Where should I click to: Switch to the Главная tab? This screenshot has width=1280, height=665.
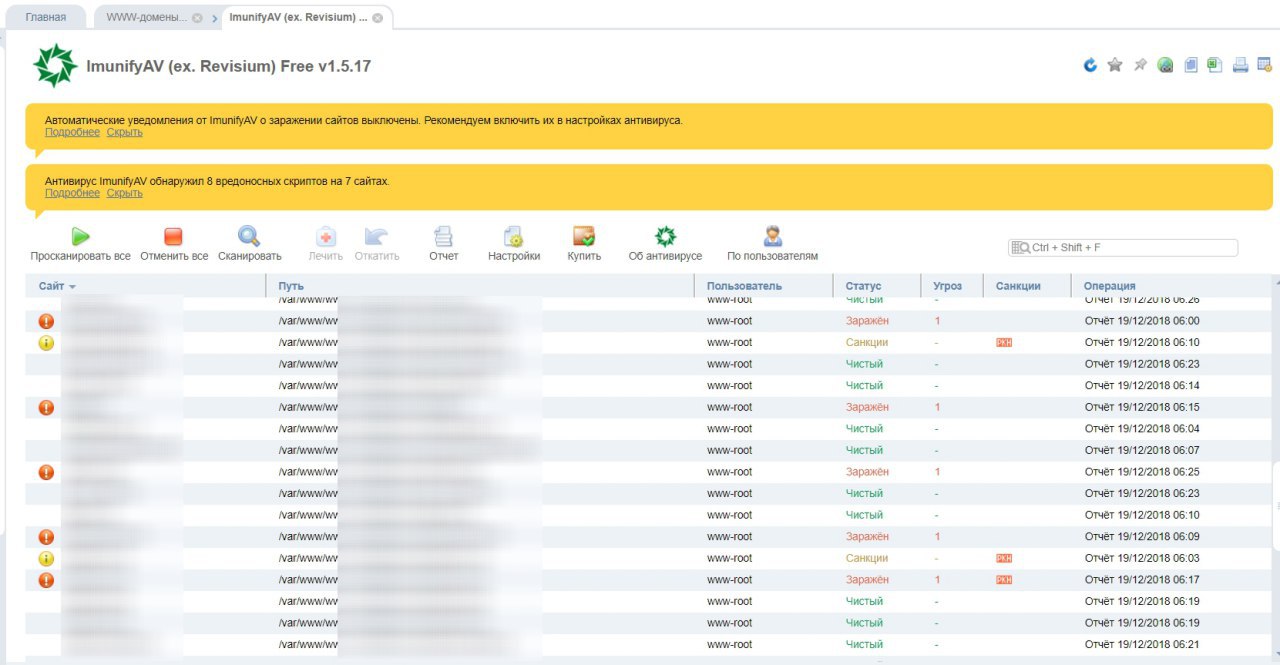tap(46, 17)
